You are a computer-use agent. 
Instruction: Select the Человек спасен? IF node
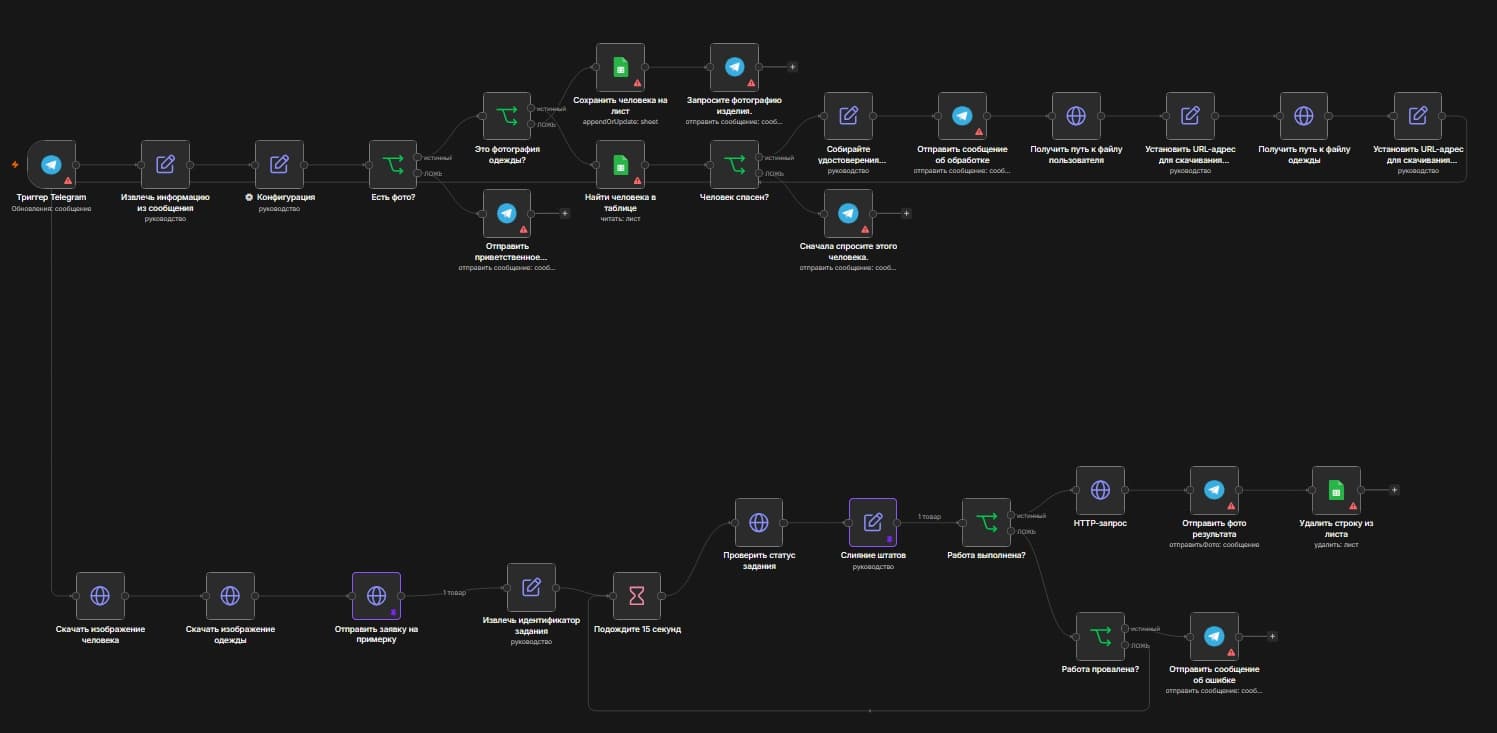735,164
